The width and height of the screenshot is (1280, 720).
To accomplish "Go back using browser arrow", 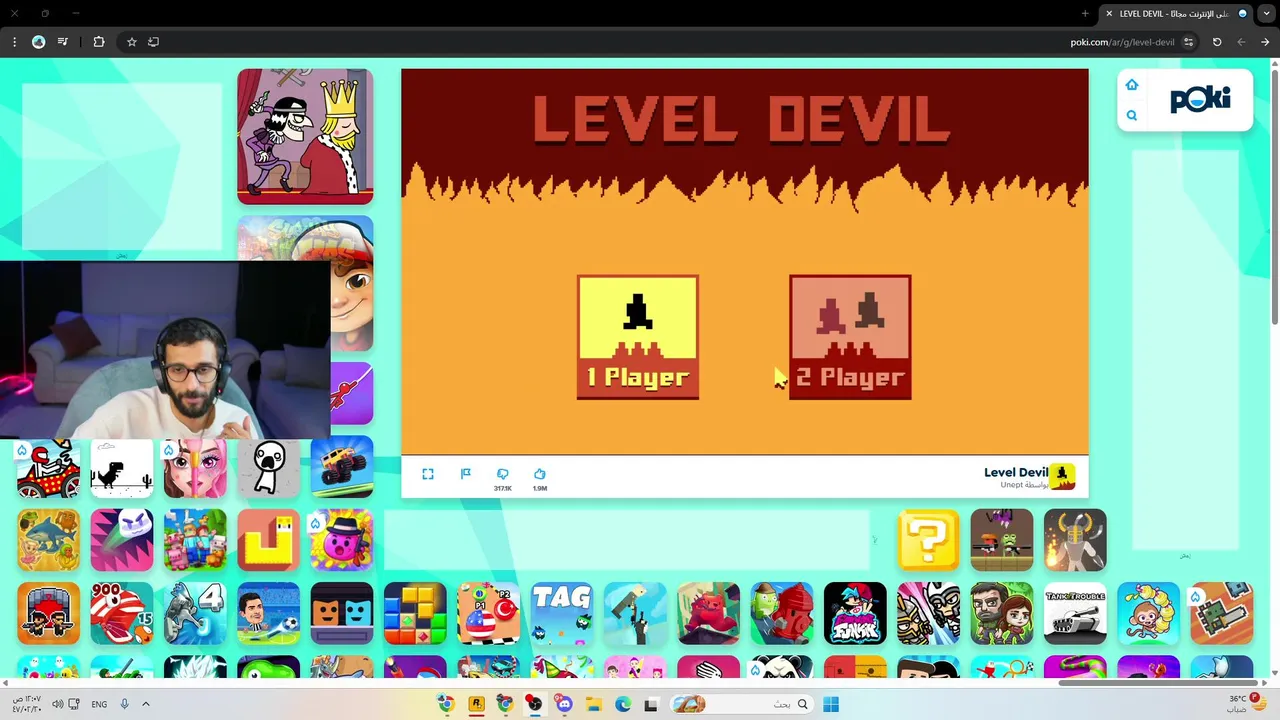I will [1265, 42].
